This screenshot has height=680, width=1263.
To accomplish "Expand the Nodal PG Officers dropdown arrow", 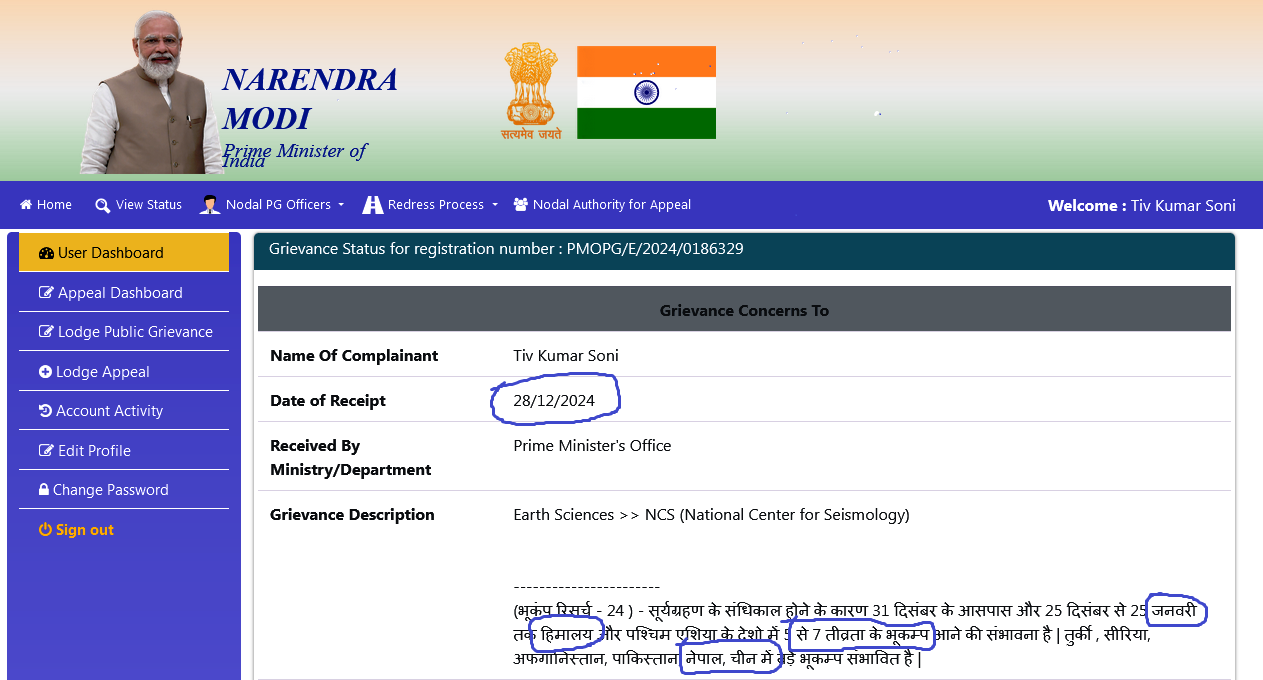I will (341, 205).
